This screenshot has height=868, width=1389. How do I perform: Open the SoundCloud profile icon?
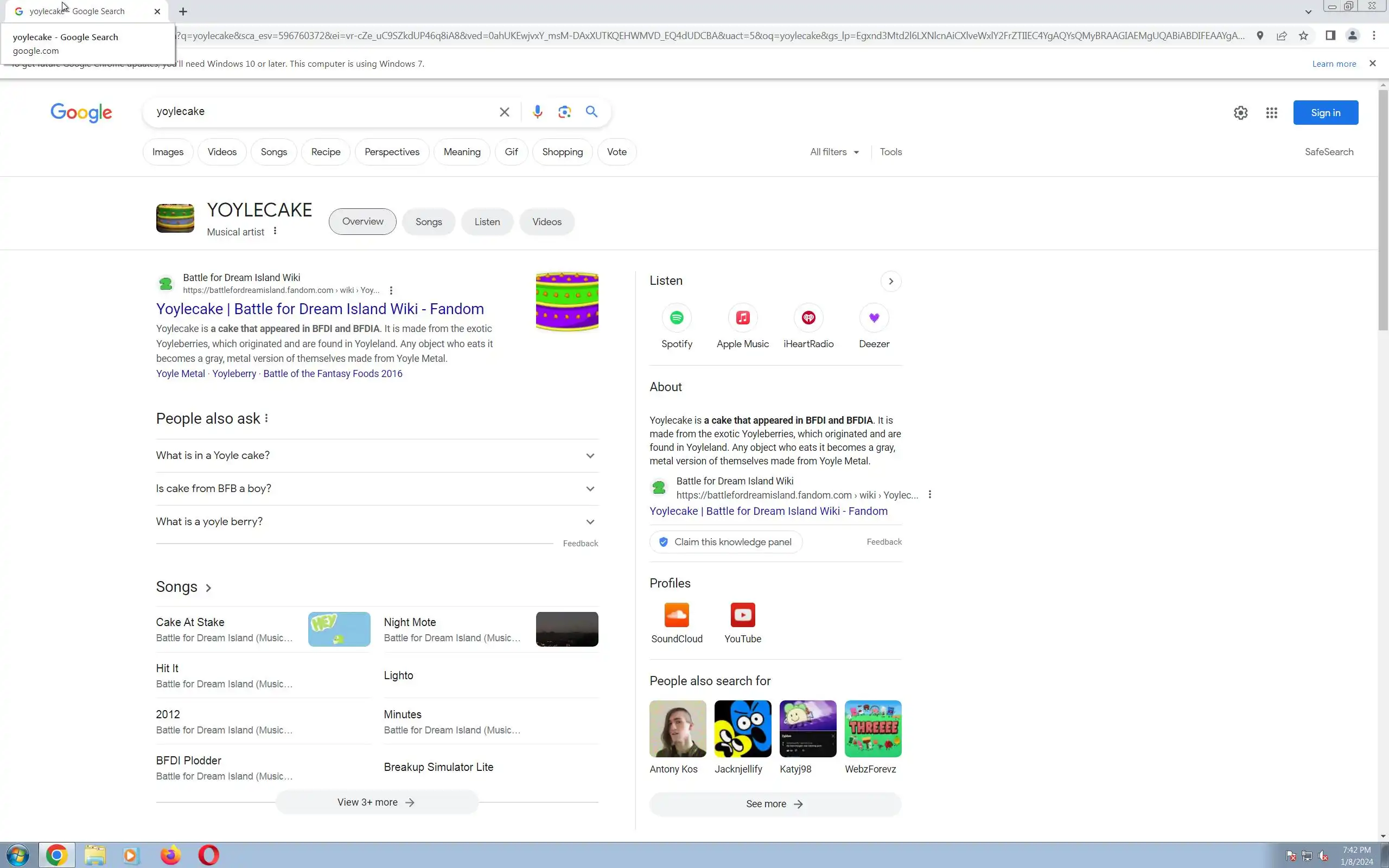(x=677, y=615)
